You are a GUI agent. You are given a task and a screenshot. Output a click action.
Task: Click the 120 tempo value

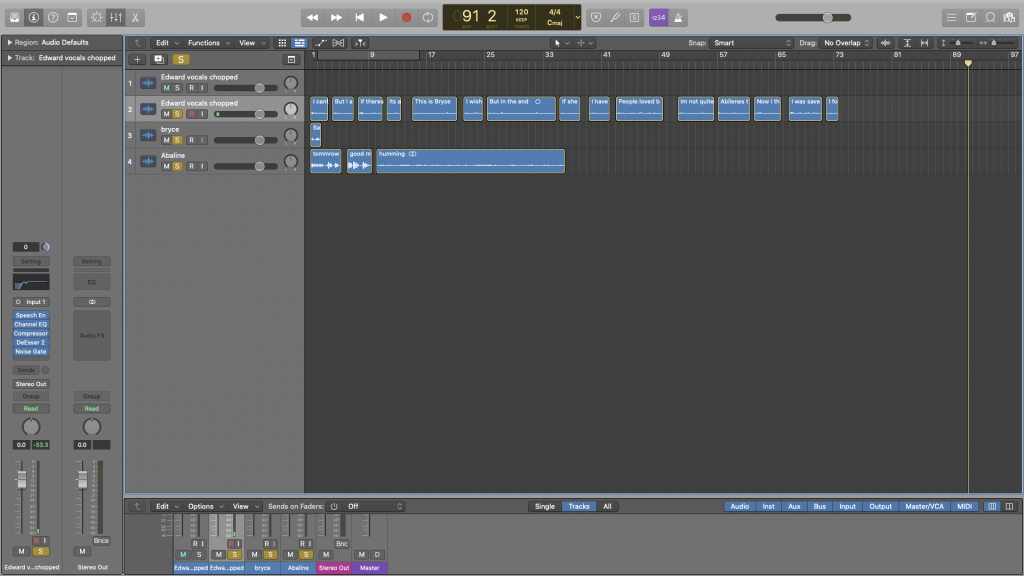click(x=521, y=12)
